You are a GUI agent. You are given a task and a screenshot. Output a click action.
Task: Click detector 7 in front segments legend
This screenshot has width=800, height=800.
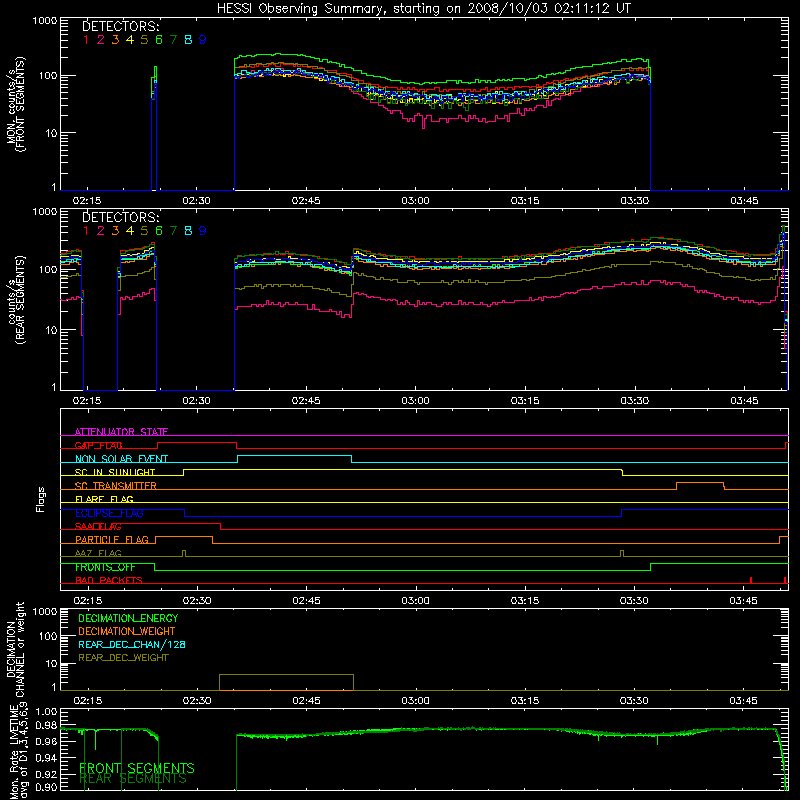click(173, 40)
